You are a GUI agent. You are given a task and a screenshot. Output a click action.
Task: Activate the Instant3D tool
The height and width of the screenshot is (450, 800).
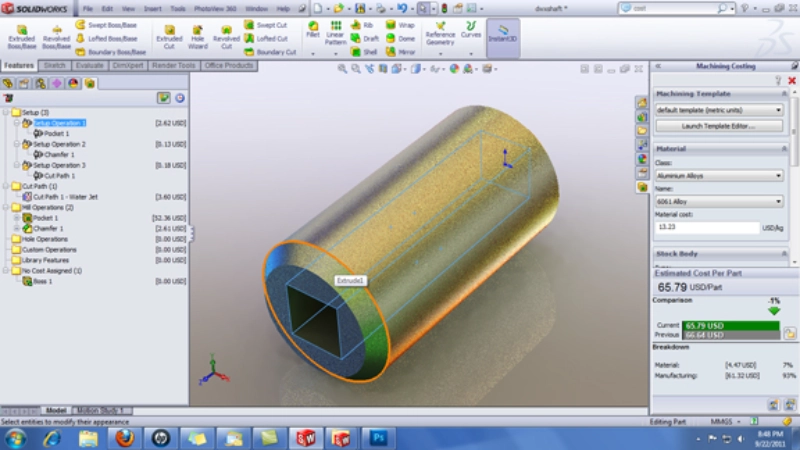[502, 34]
